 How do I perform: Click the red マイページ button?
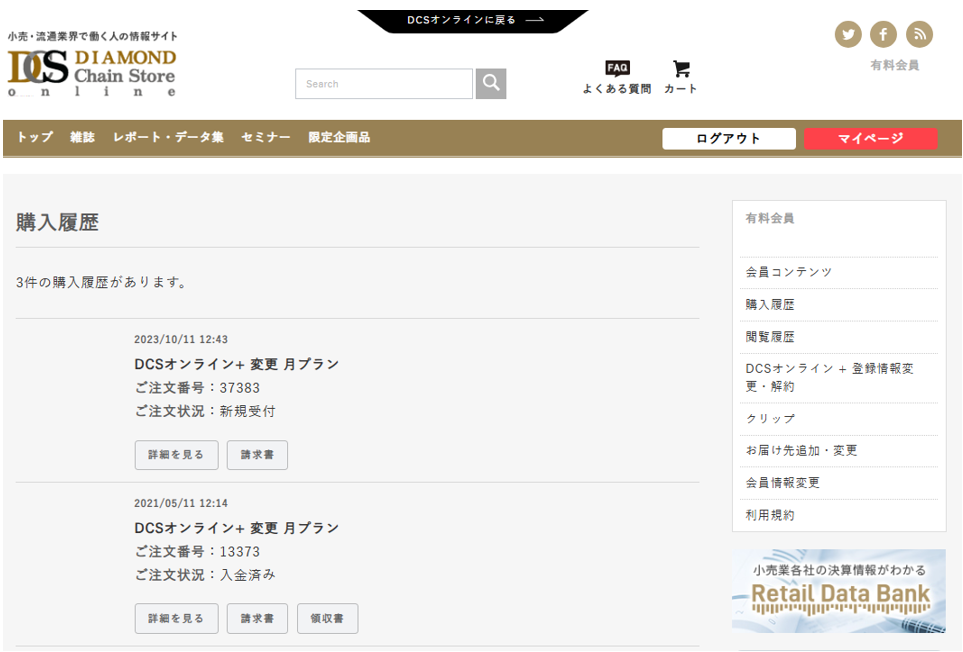click(x=870, y=139)
